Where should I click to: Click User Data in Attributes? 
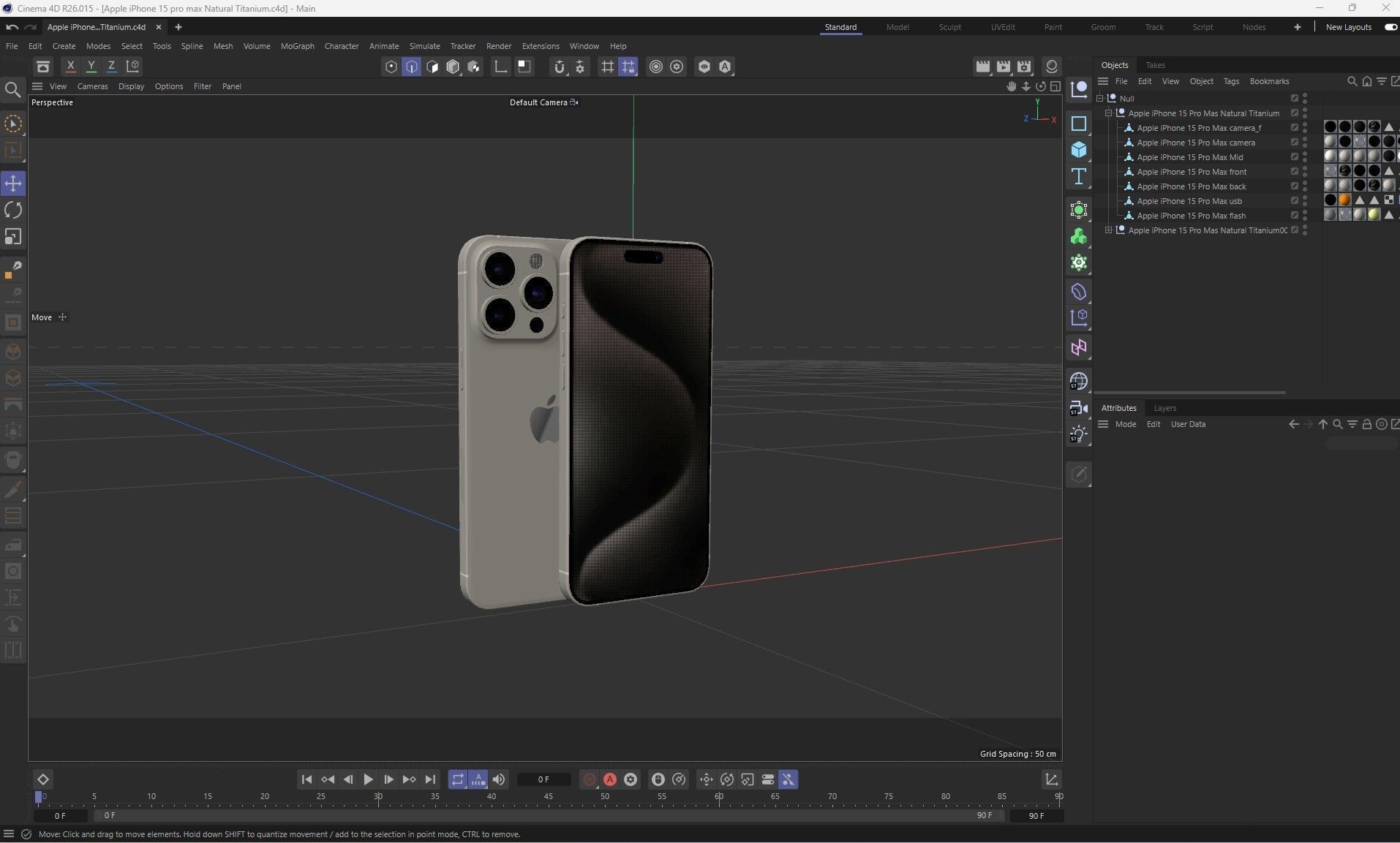tap(1188, 424)
